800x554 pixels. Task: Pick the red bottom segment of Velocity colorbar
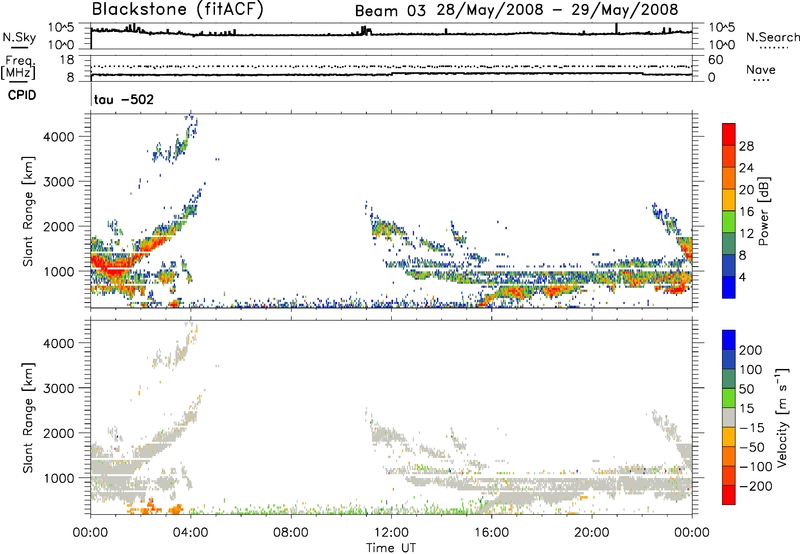click(x=729, y=495)
